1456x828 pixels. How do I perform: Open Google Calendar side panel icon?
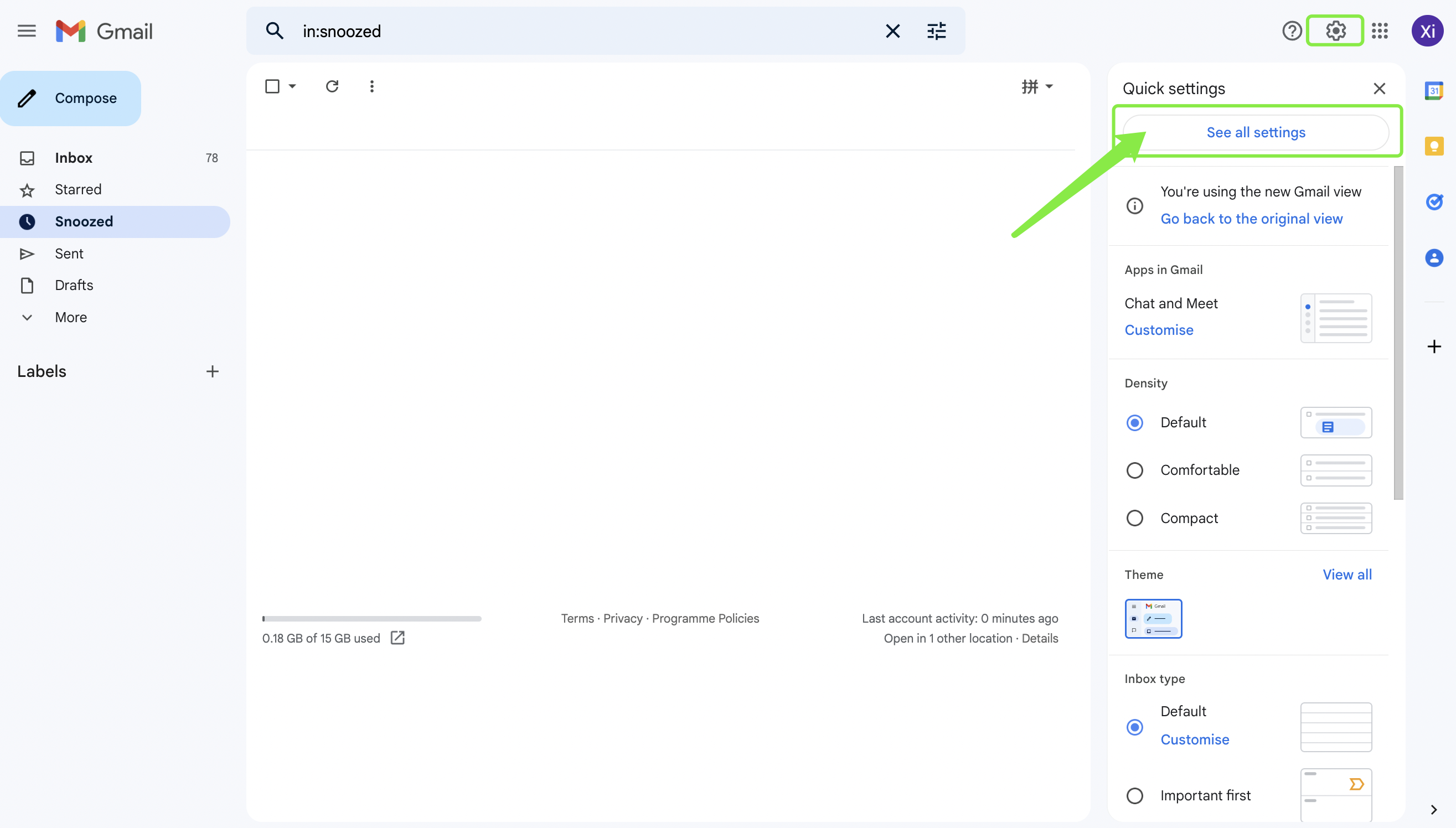[1434, 90]
